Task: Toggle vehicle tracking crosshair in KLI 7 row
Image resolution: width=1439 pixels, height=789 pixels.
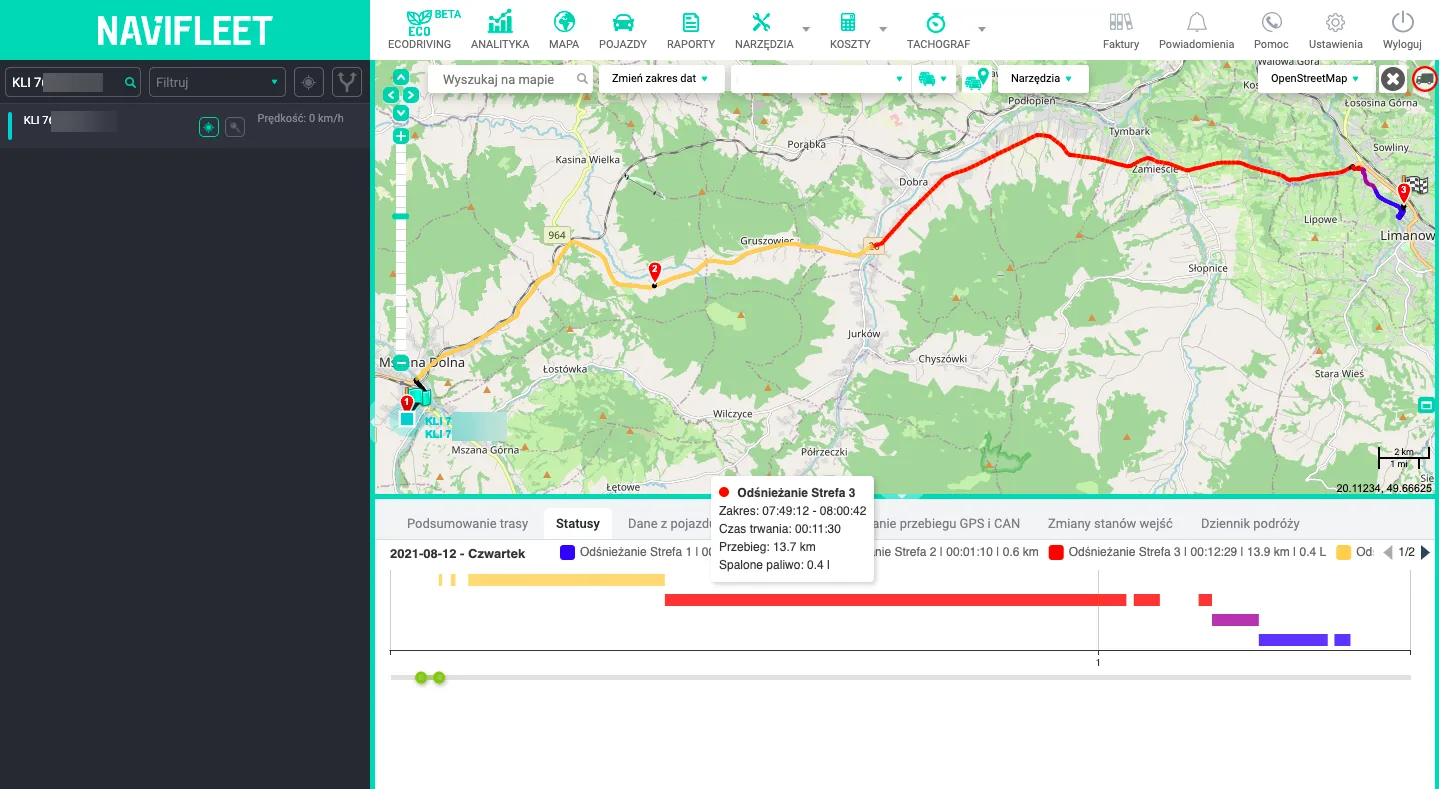Action: pos(208,127)
